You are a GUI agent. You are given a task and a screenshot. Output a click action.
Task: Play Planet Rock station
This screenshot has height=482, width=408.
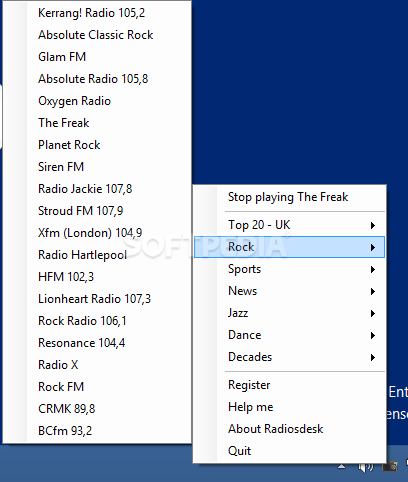coord(97,145)
